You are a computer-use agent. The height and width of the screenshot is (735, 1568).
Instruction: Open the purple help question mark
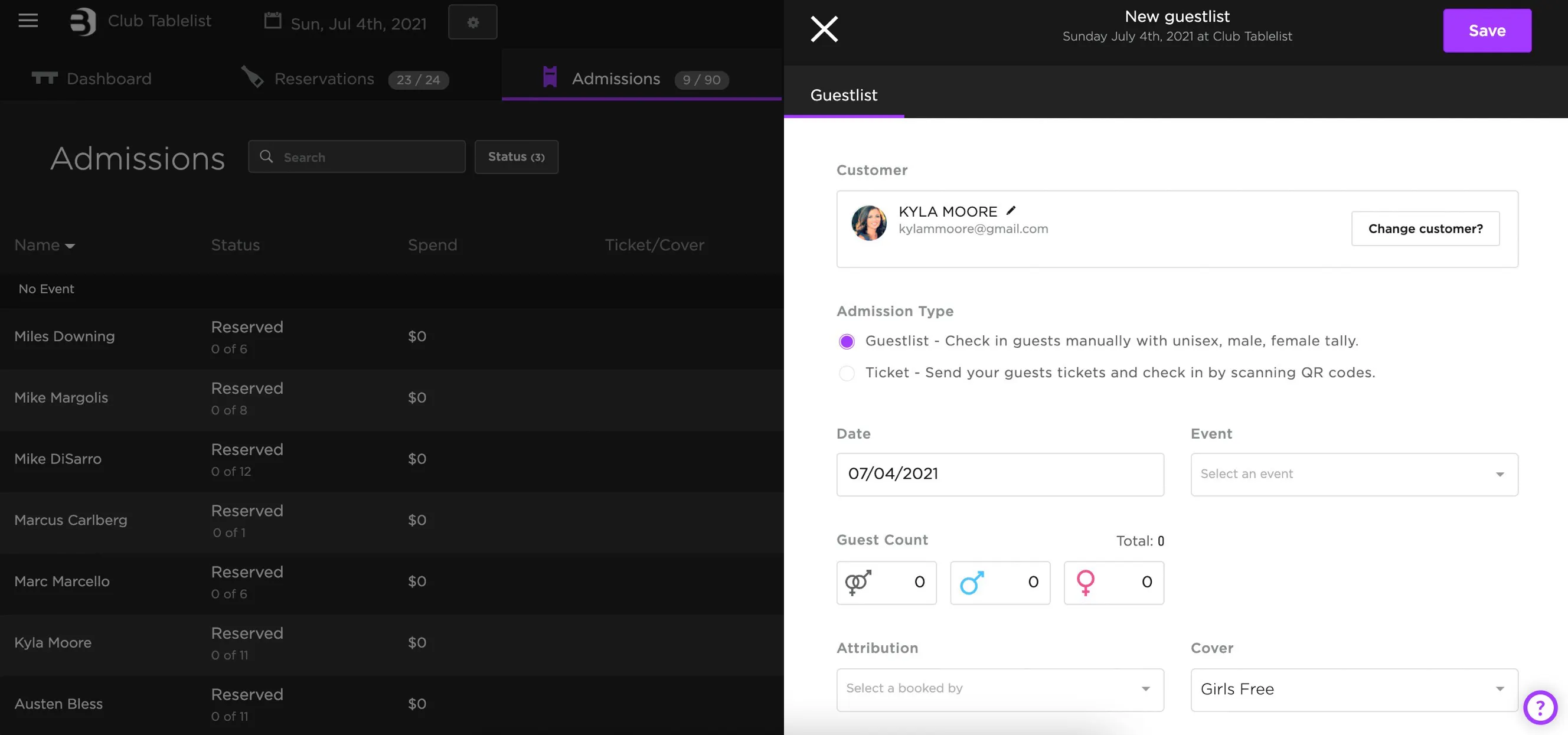(x=1540, y=708)
